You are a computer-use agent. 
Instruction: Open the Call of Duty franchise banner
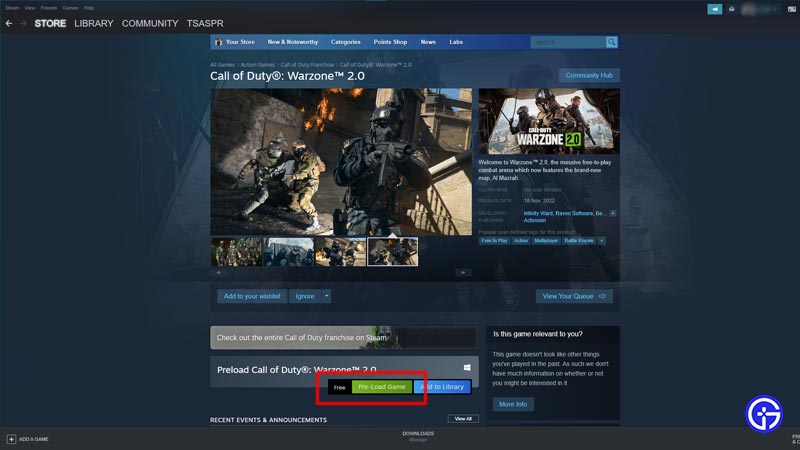(344, 338)
